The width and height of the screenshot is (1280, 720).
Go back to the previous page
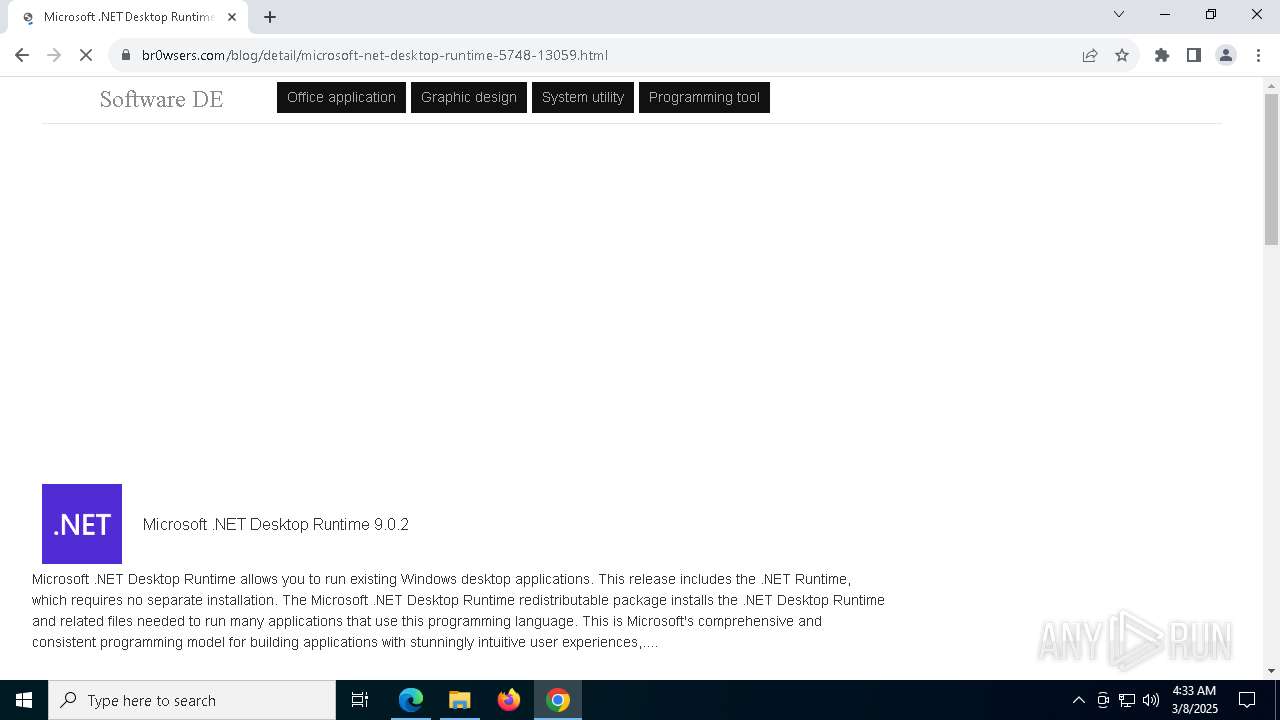click(x=22, y=55)
